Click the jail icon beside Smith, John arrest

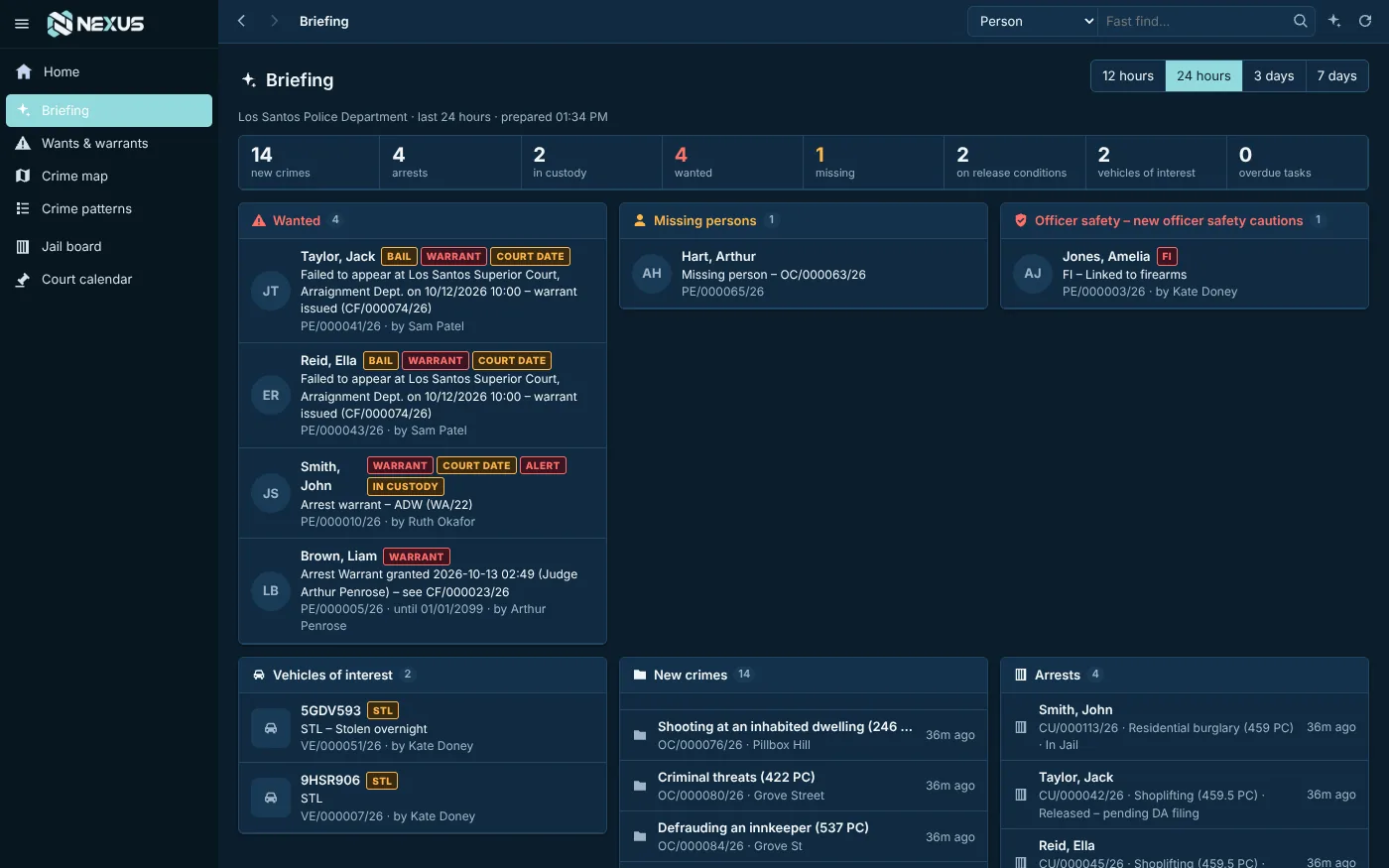pos(1021,727)
